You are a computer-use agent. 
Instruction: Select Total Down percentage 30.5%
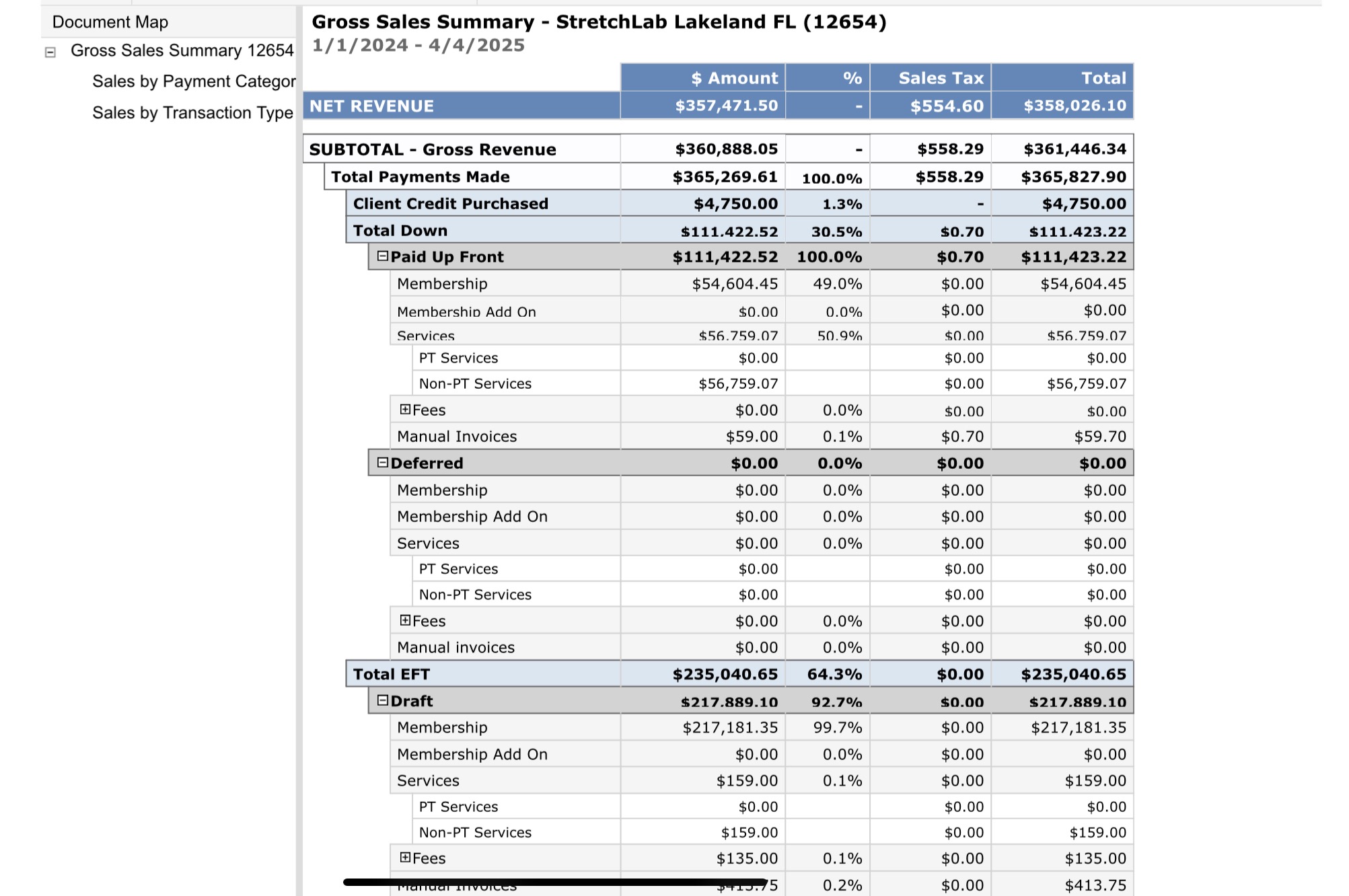point(836,231)
